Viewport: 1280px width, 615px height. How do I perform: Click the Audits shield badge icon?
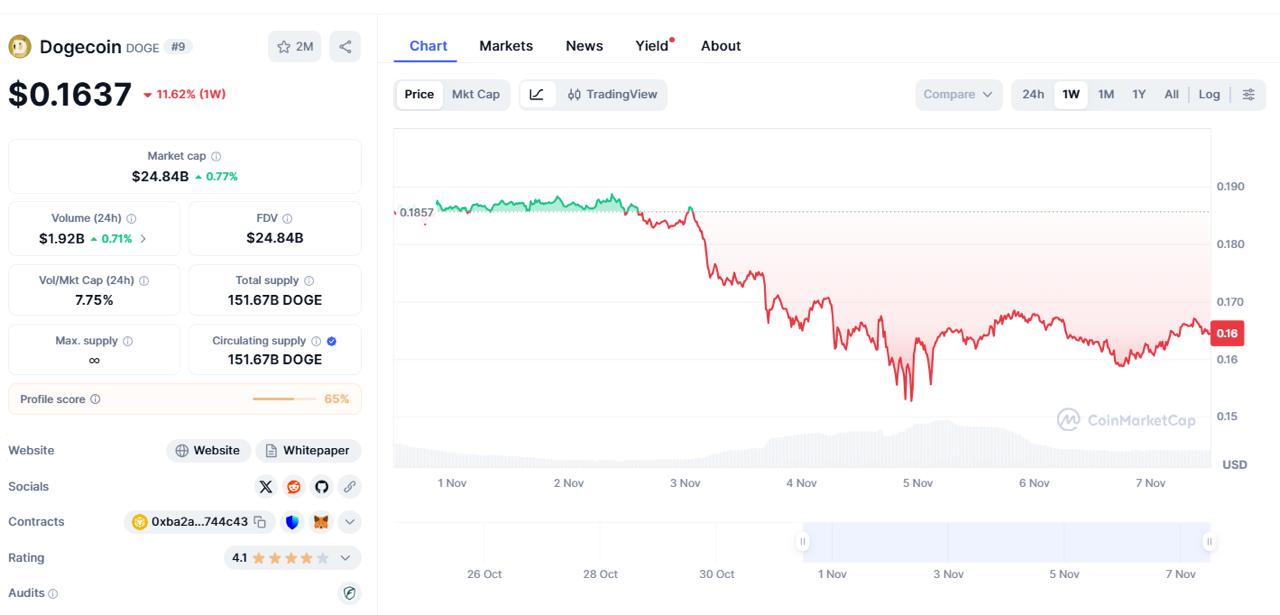[349, 593]
